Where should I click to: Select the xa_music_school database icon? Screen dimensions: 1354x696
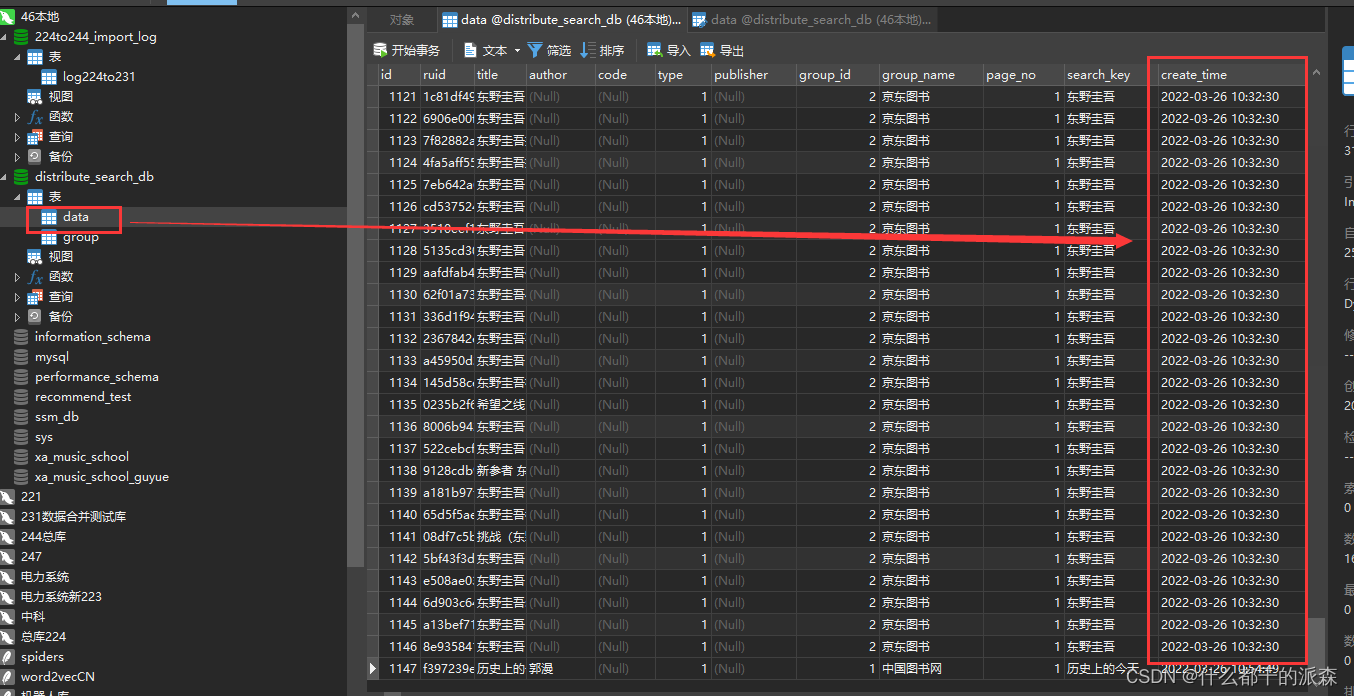tap(21, 456)
